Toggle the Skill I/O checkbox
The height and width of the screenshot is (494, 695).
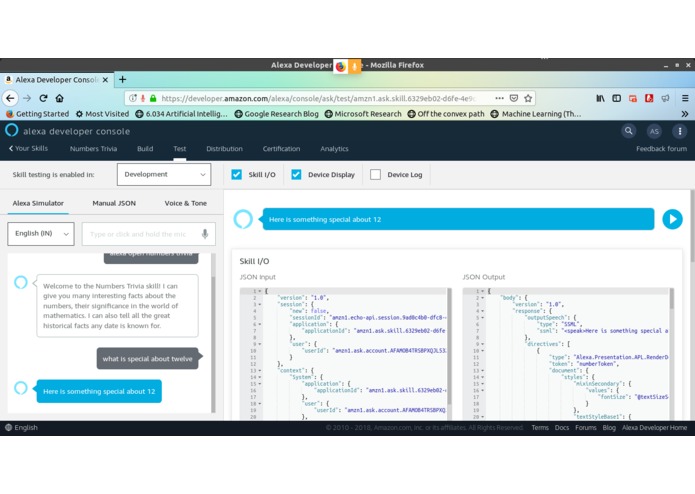pos(237,175)
